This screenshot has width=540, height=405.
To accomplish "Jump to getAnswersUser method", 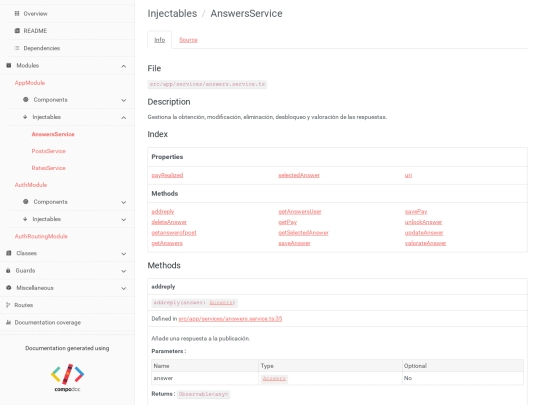I will click(300, 211).
